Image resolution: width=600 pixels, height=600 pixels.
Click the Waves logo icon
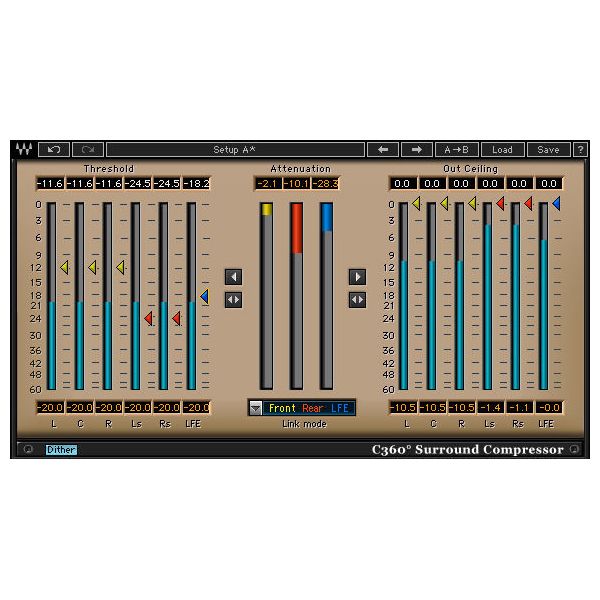click(x=24, y=149)
